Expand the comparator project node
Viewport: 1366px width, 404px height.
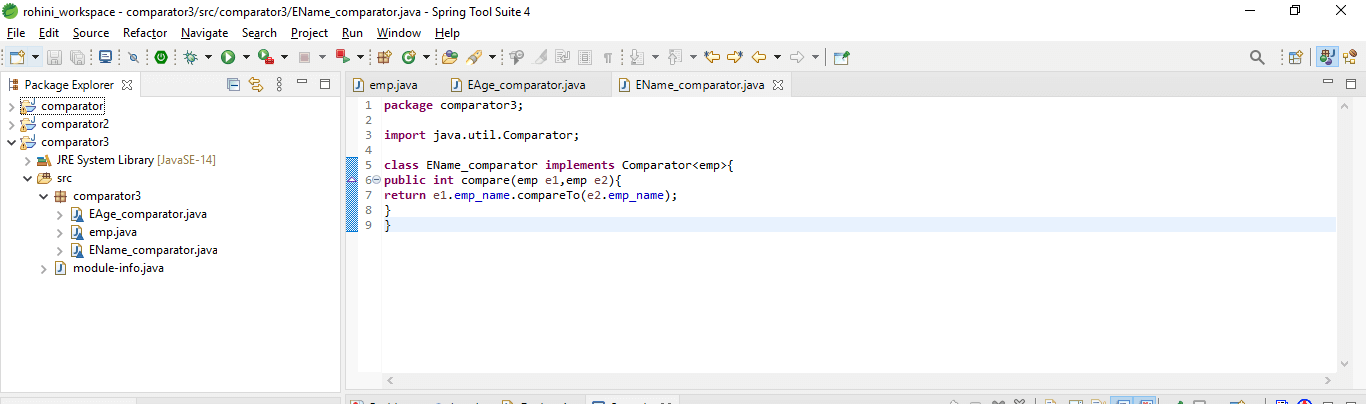click(11, 106)
